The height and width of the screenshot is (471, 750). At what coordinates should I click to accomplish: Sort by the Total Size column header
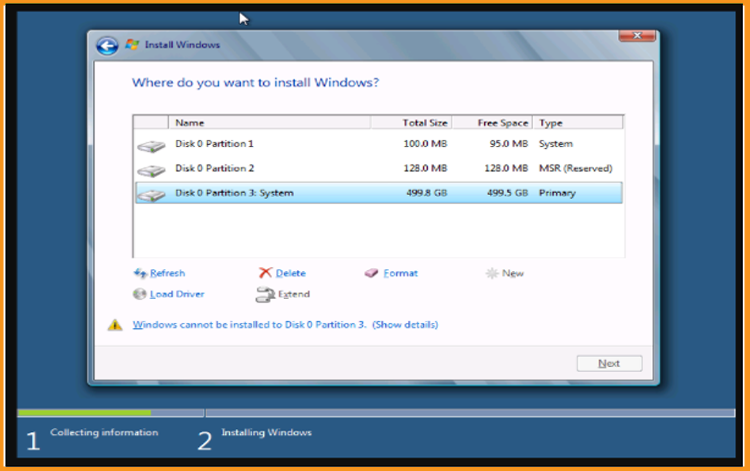click(411, 123)
